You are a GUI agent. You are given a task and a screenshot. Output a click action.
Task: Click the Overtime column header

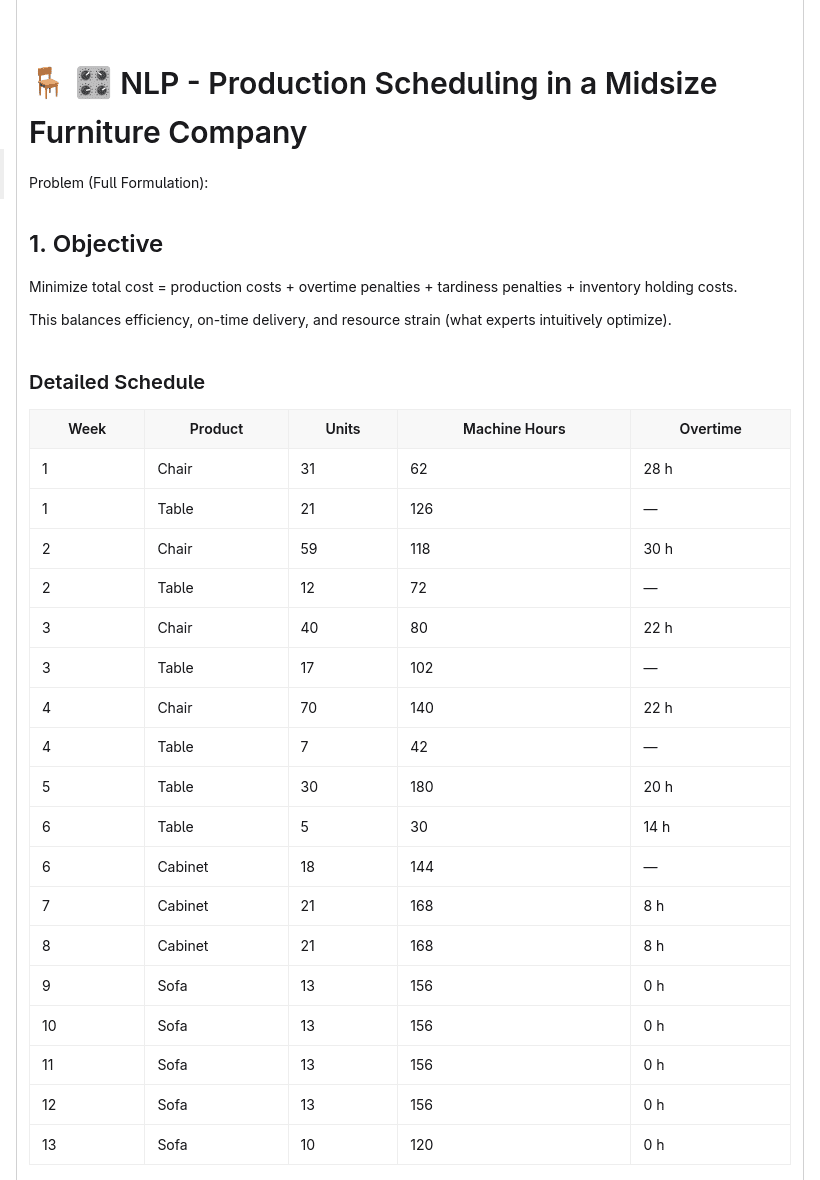tap(710, 429)
